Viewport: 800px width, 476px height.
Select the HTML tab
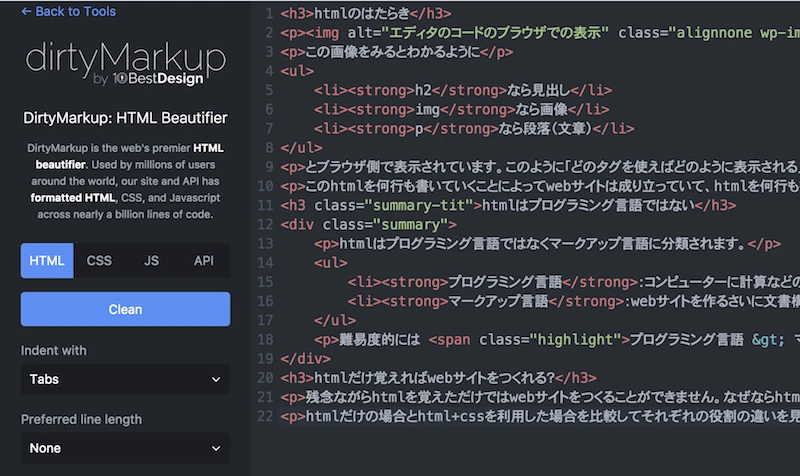pyautogui.click(x=47, y=261)
